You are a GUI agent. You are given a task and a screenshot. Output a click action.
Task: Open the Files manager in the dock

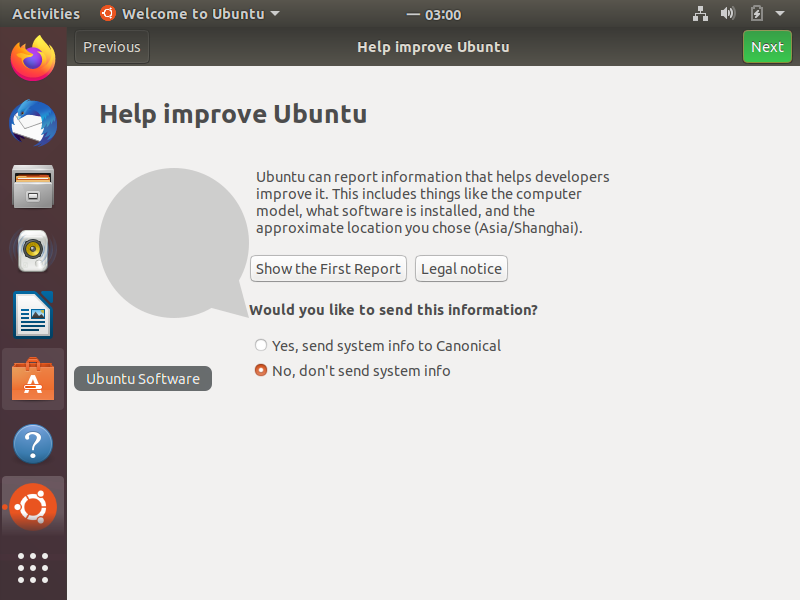pos(33,187)
